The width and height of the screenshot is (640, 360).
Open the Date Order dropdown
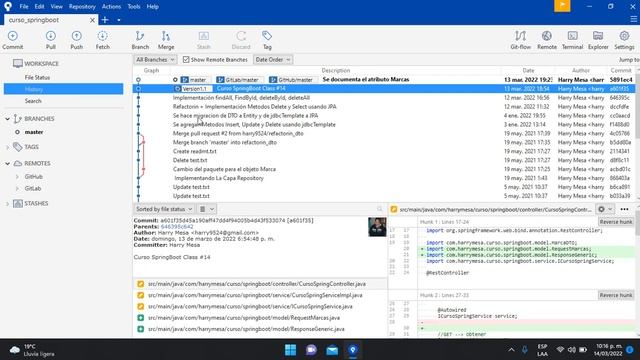coord(273,60)
